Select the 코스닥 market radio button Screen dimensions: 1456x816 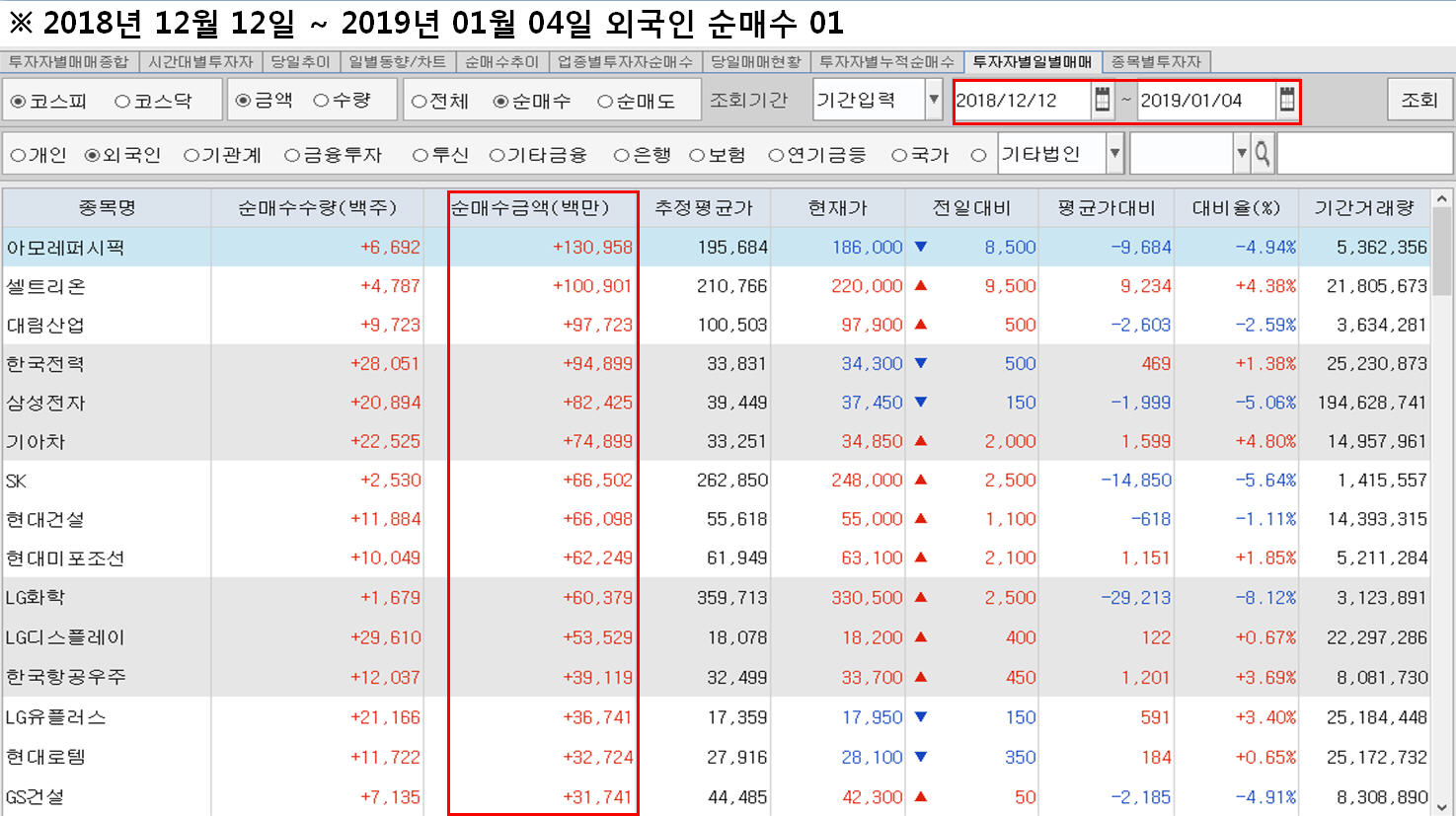(122, 101)
